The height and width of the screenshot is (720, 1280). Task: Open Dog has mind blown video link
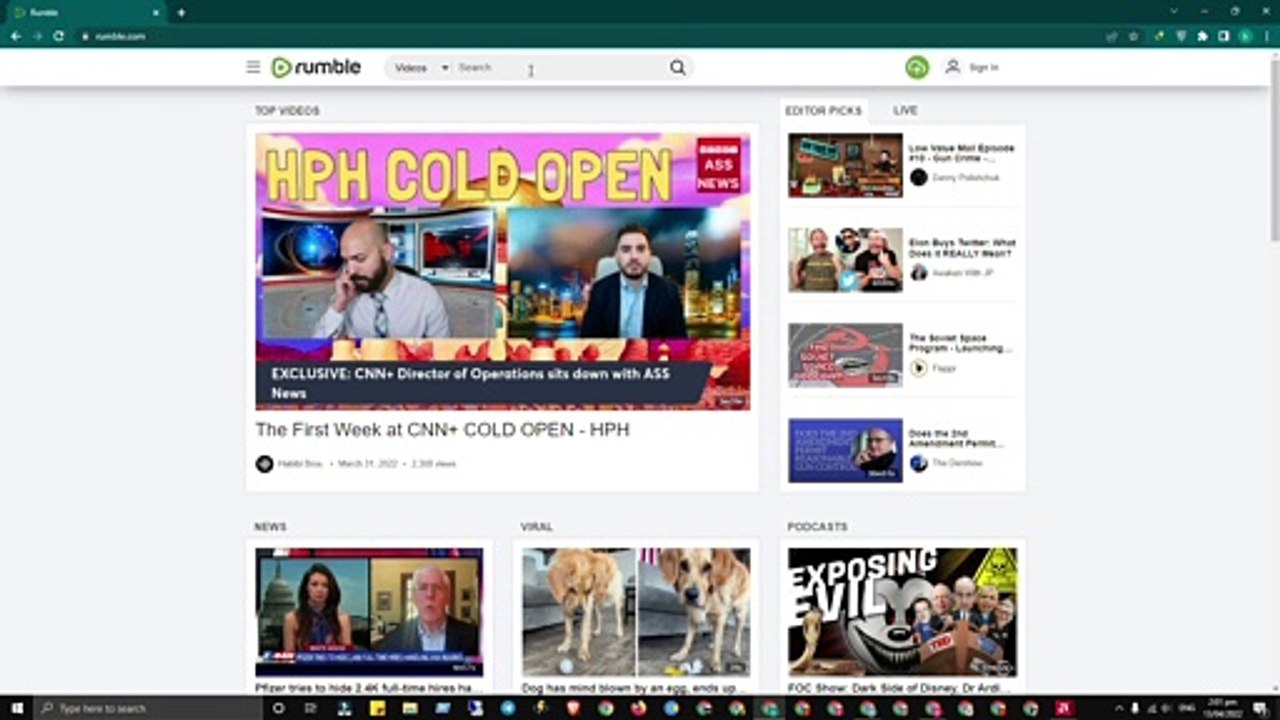tap(634, 688)
